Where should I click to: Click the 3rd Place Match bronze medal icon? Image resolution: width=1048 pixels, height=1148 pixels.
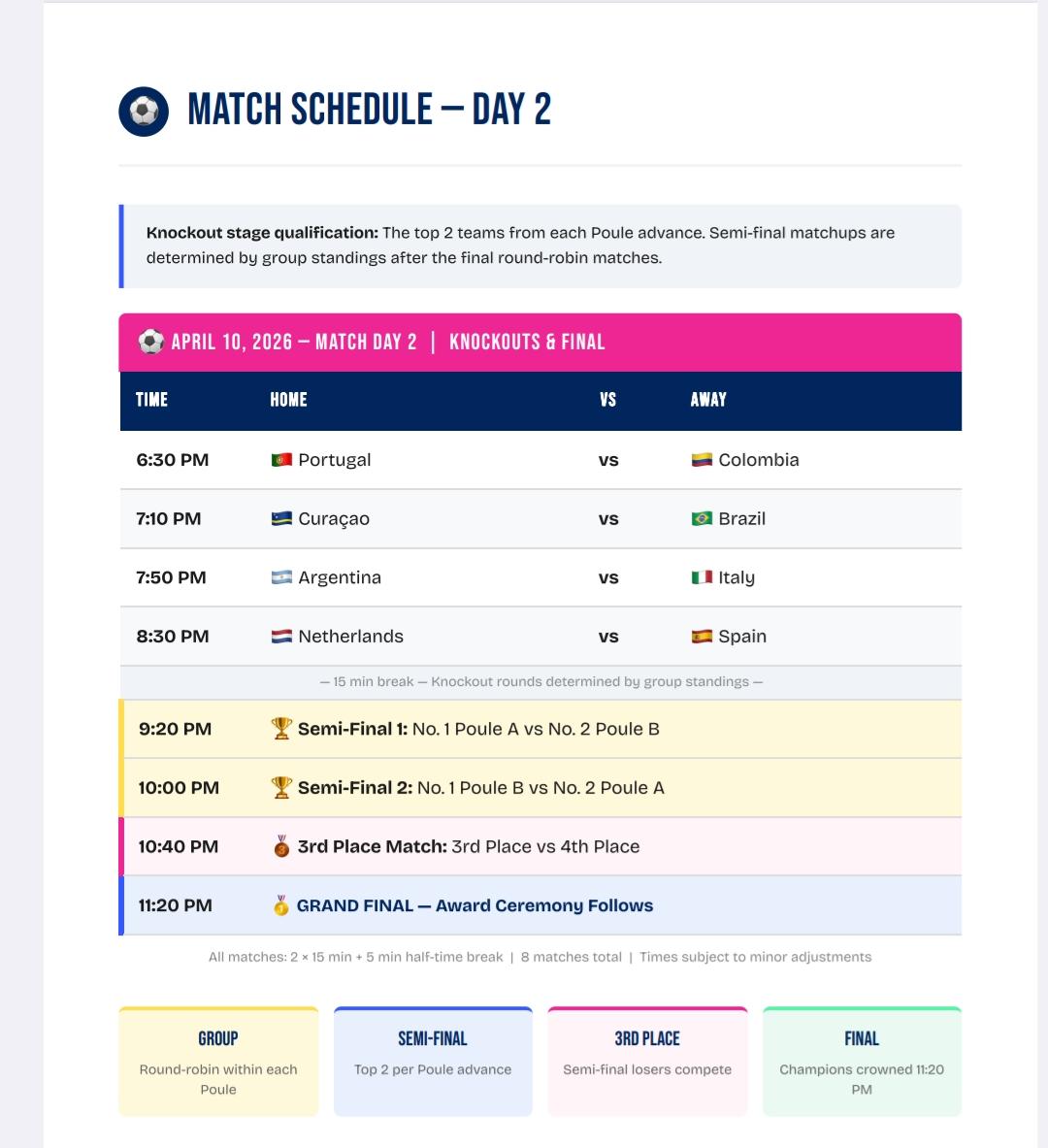coord(281,846)
